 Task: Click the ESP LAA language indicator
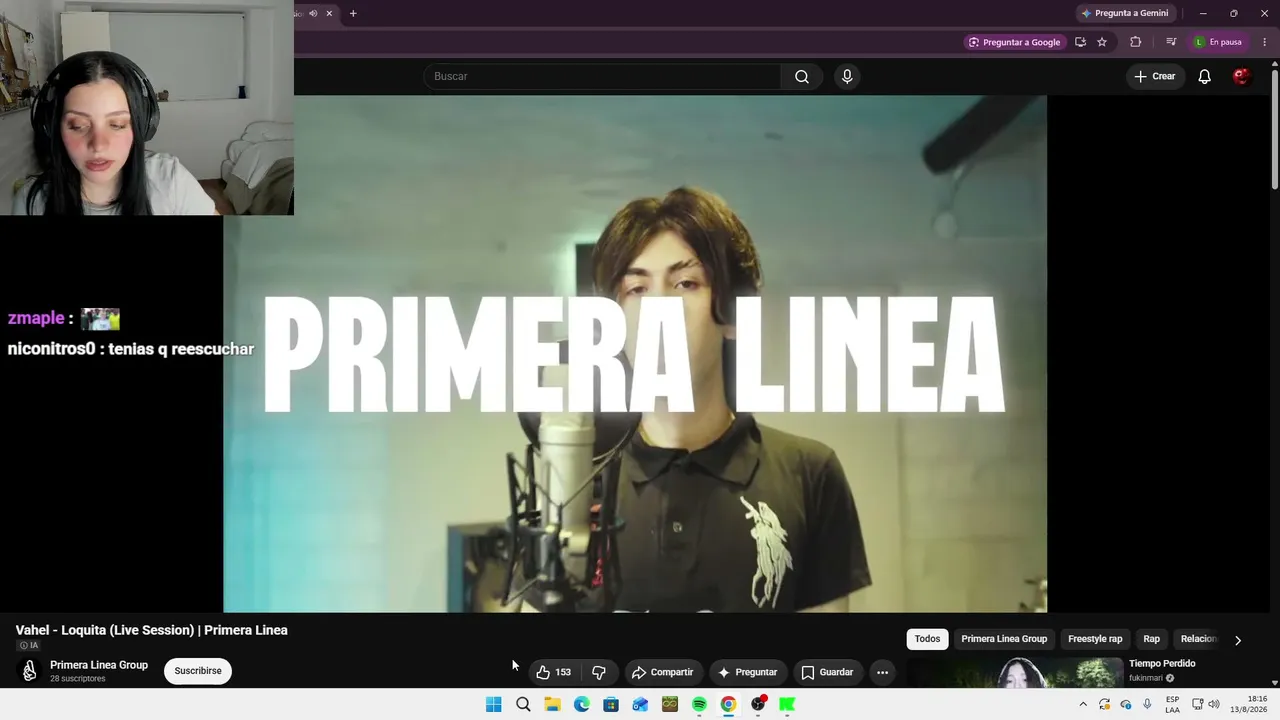(x=1172, y=704)
